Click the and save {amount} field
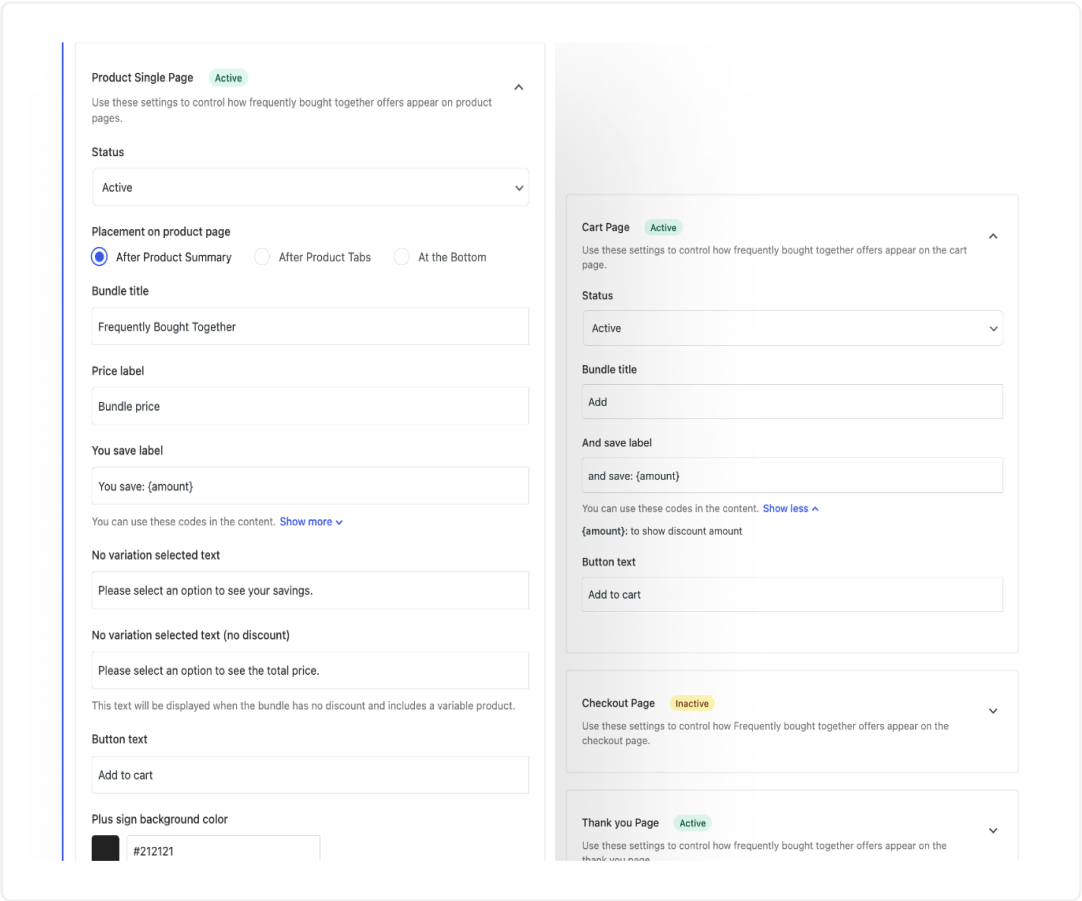Screen dimensions: 1082x901 point(792,476)
